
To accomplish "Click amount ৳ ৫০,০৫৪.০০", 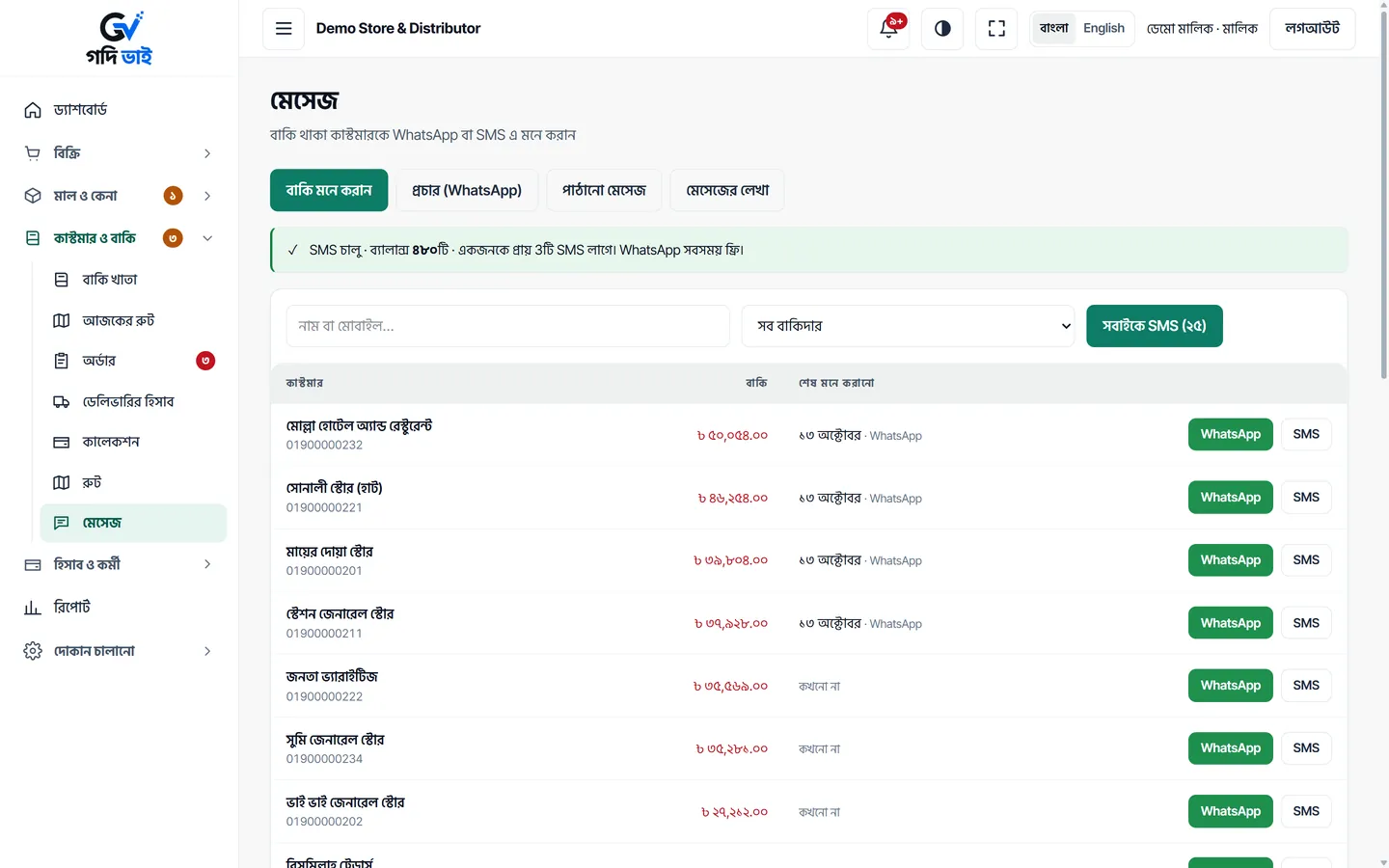I will (x=733, y=436).
